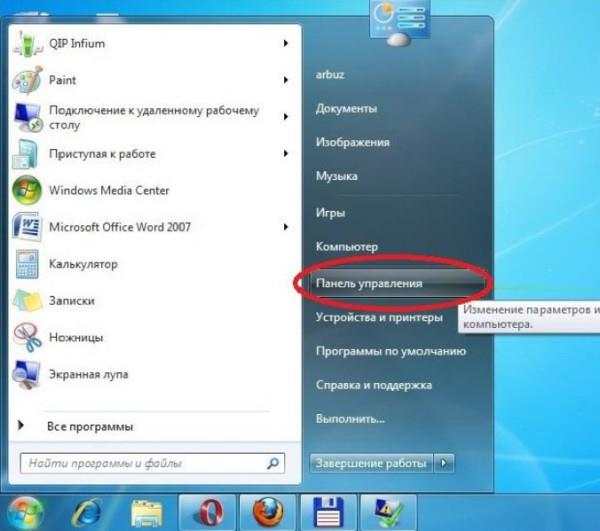This screenshot has height=531, width=600.
Task: Click the Remote Desktop Connection icon
Action: (28, 117)
